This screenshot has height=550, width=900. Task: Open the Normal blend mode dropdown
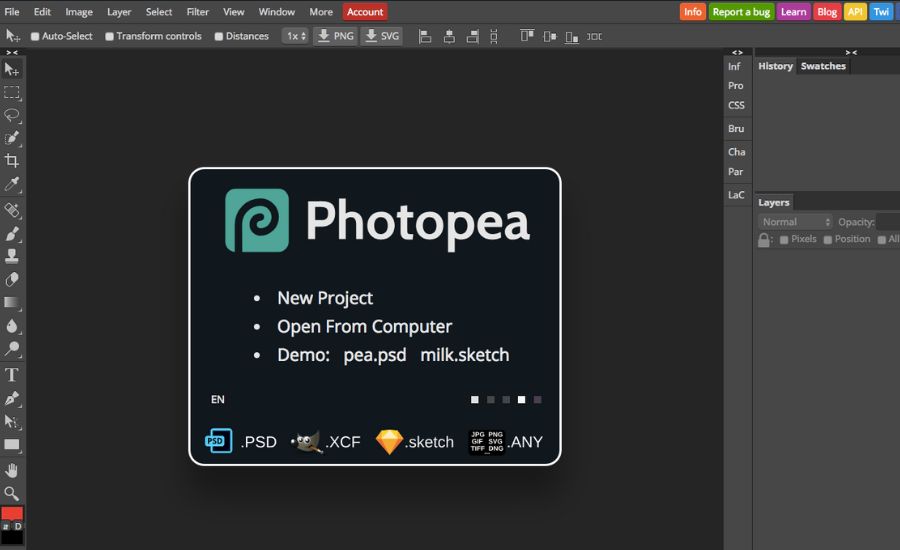point(795,222)
